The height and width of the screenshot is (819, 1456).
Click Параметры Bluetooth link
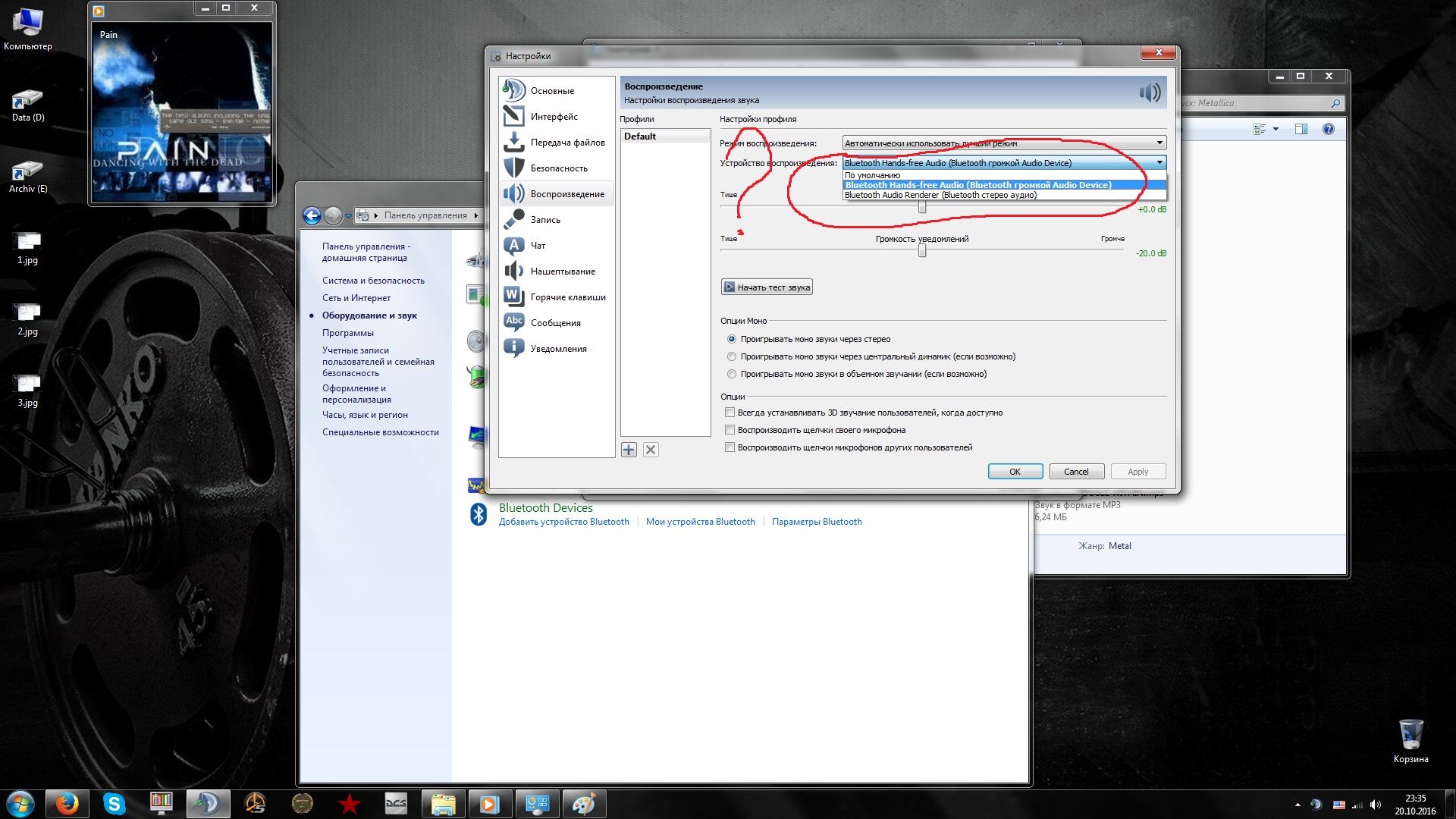click(817, 522)
